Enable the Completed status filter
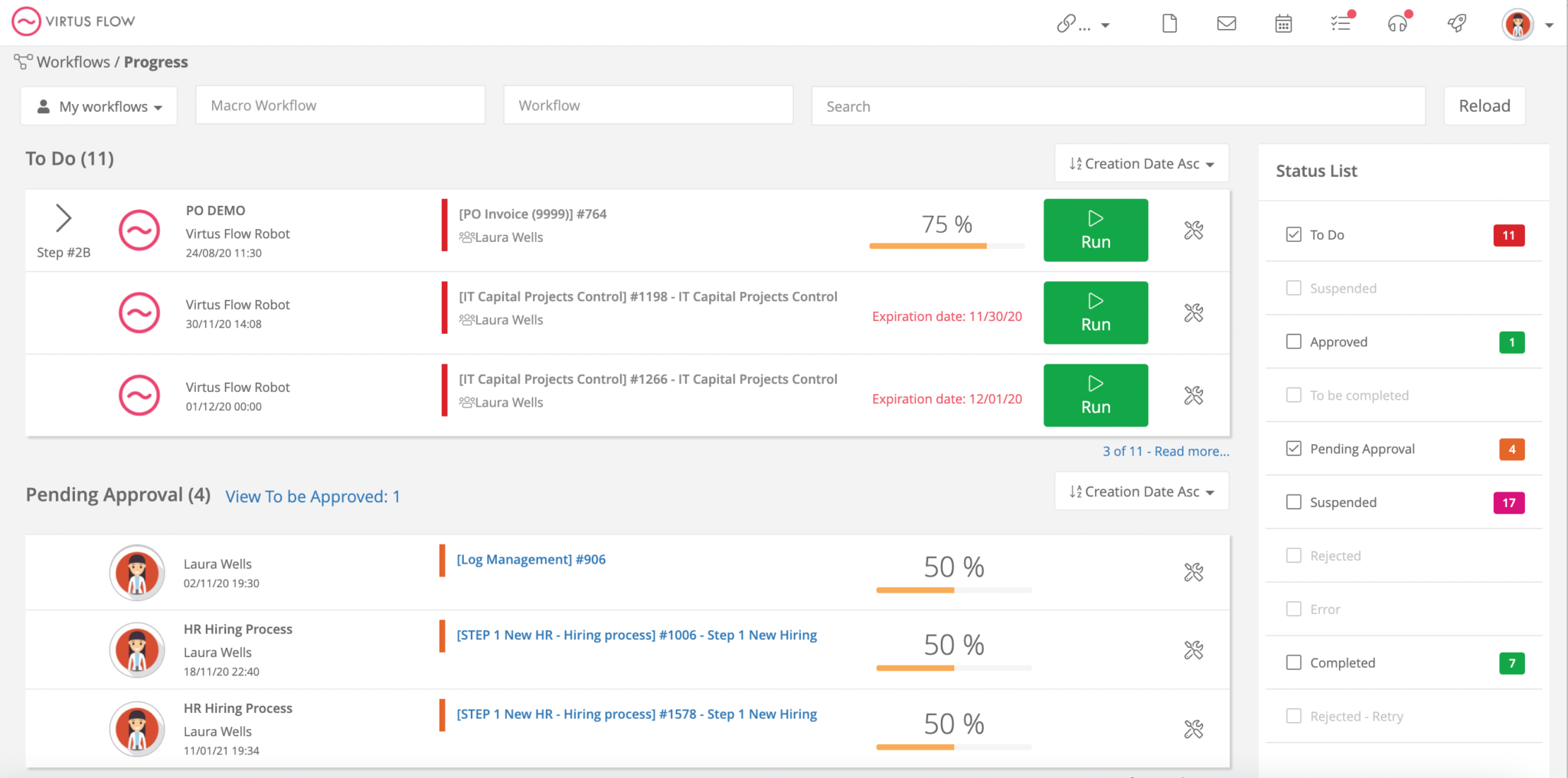The image size is (1568, 778). (1294, 662)
